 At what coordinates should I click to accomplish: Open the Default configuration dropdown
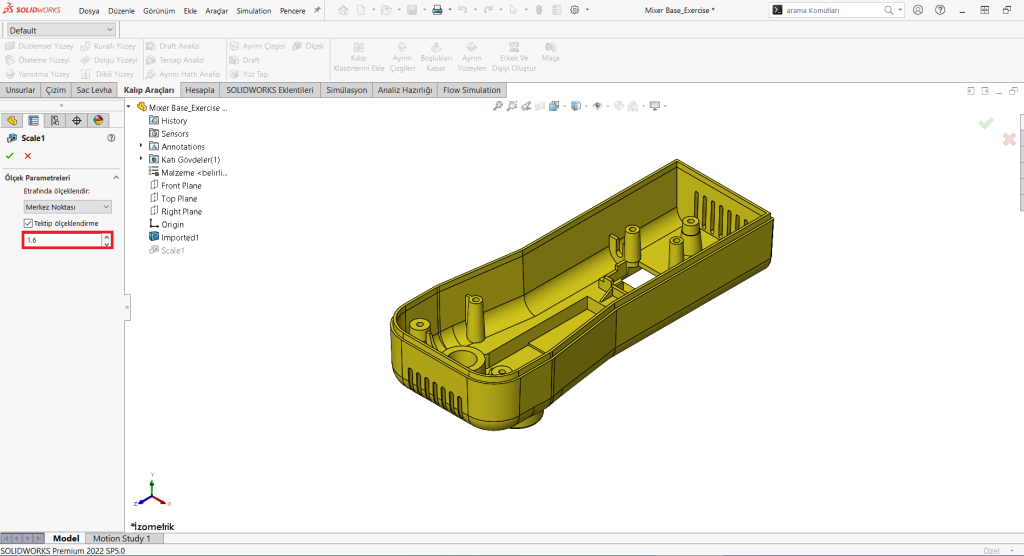62,30
